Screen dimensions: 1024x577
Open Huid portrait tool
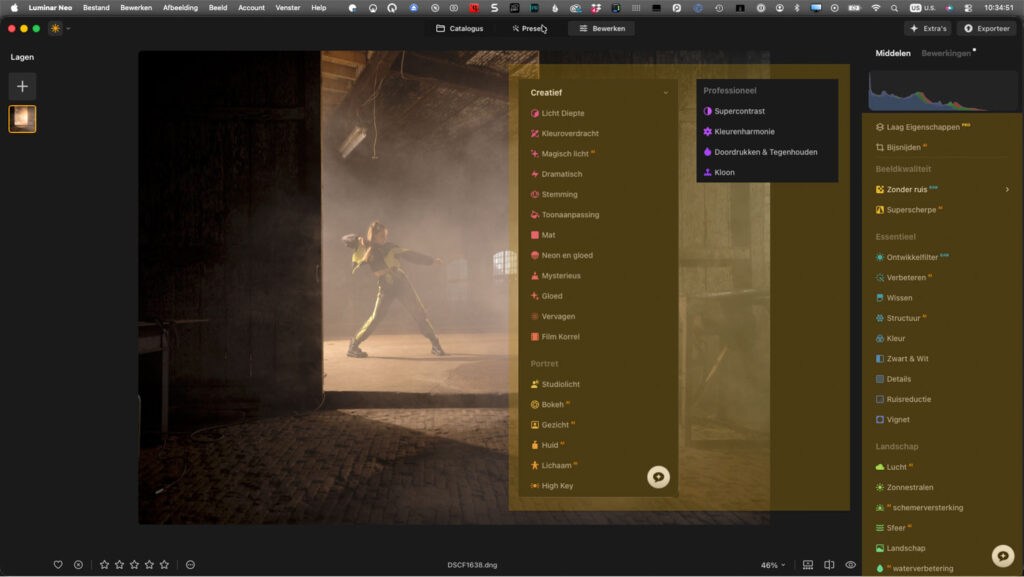(x=547, y=445)
